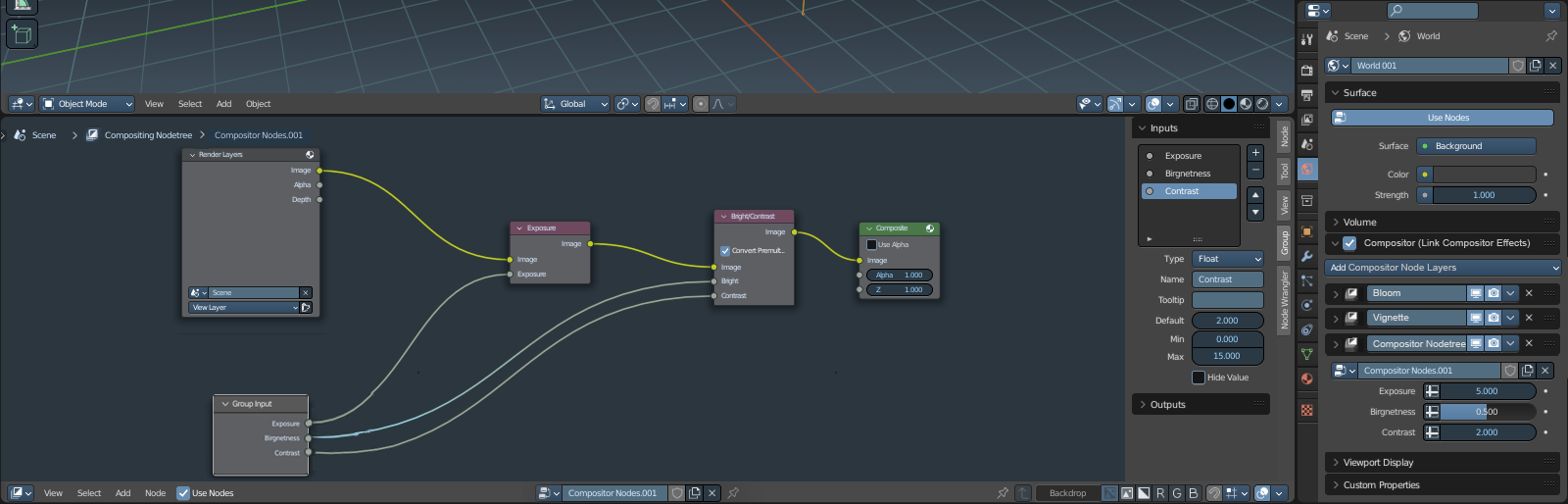Screen dimensions: 1568x504
Task: Open the Global transform orientation dropdown
Action: click(x=575, y=104)
